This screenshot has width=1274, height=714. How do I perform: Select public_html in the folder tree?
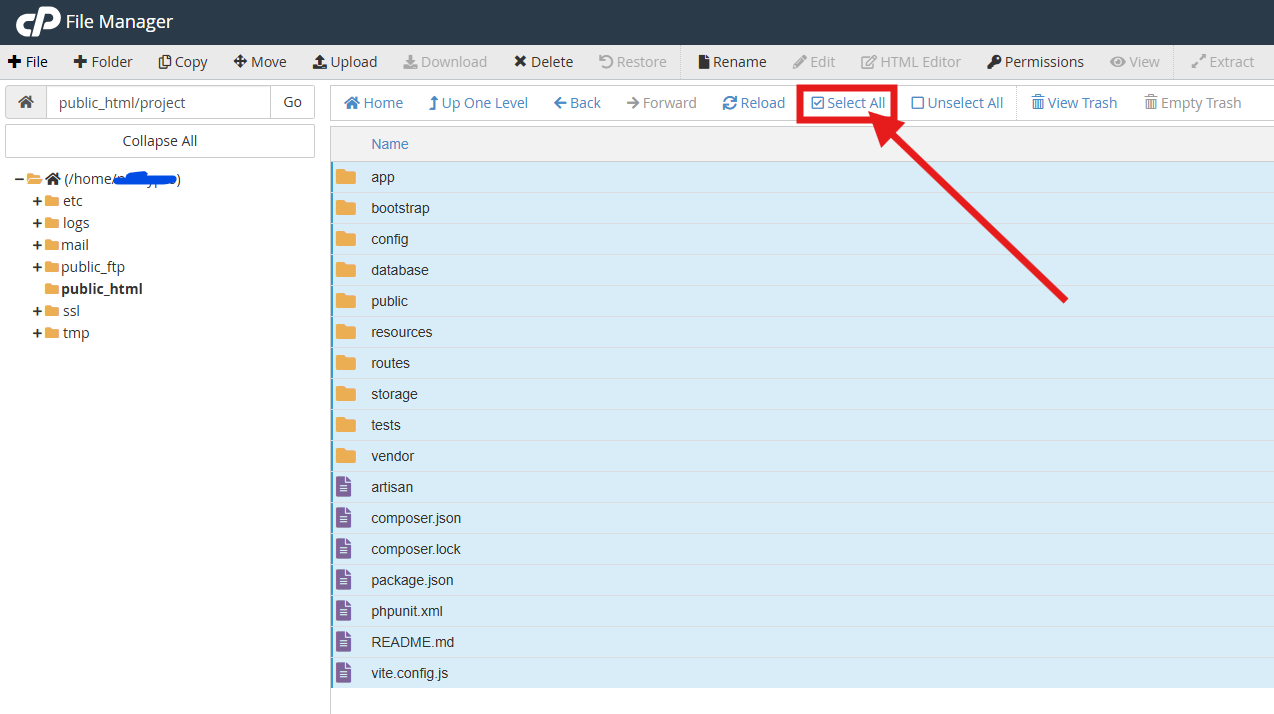pos(101,289)
